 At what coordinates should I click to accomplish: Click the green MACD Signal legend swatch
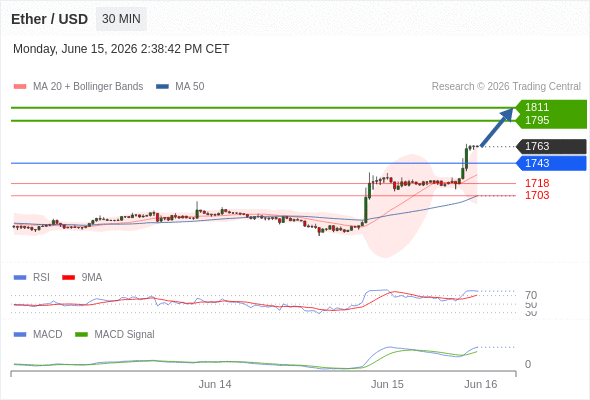[x=81, y=335]
